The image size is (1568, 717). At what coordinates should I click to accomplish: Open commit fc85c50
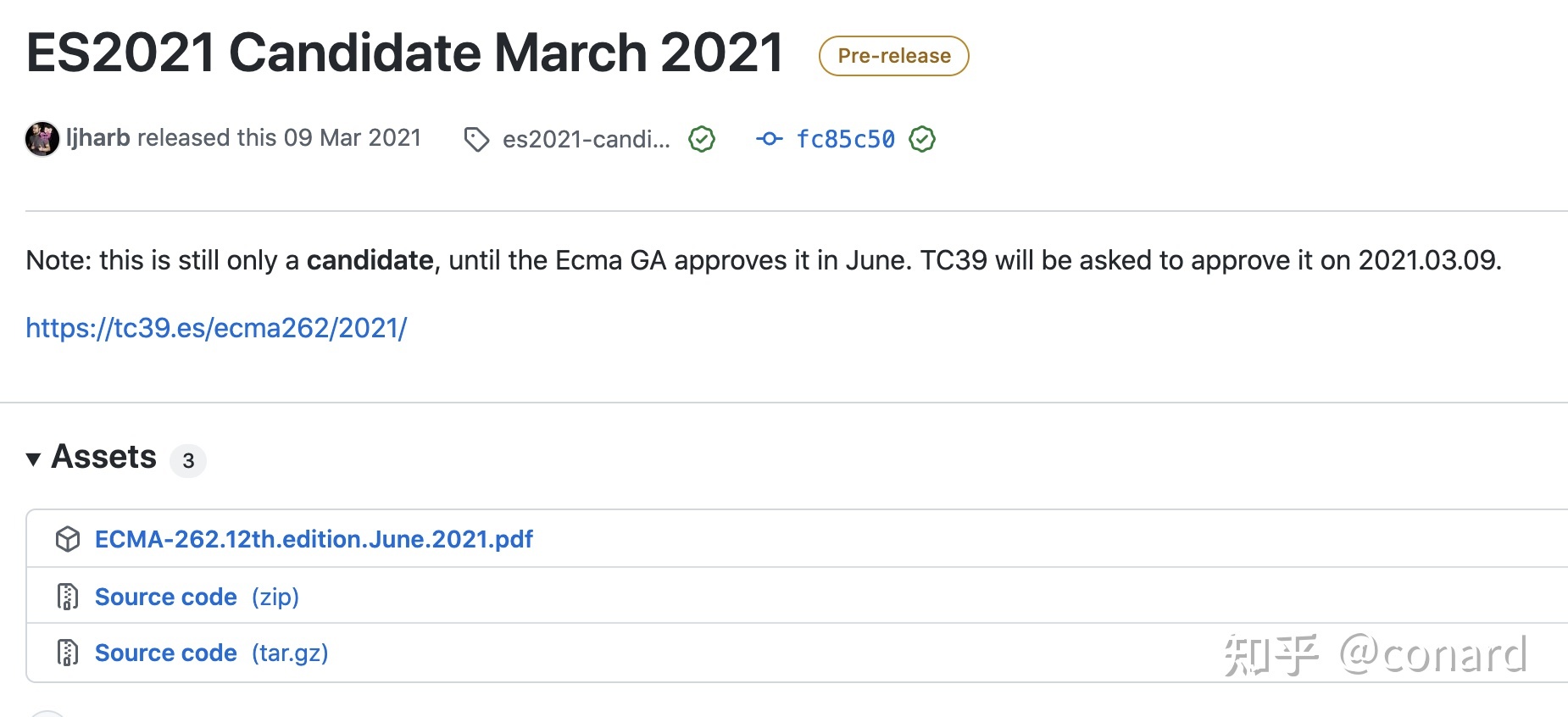point(845,139)
